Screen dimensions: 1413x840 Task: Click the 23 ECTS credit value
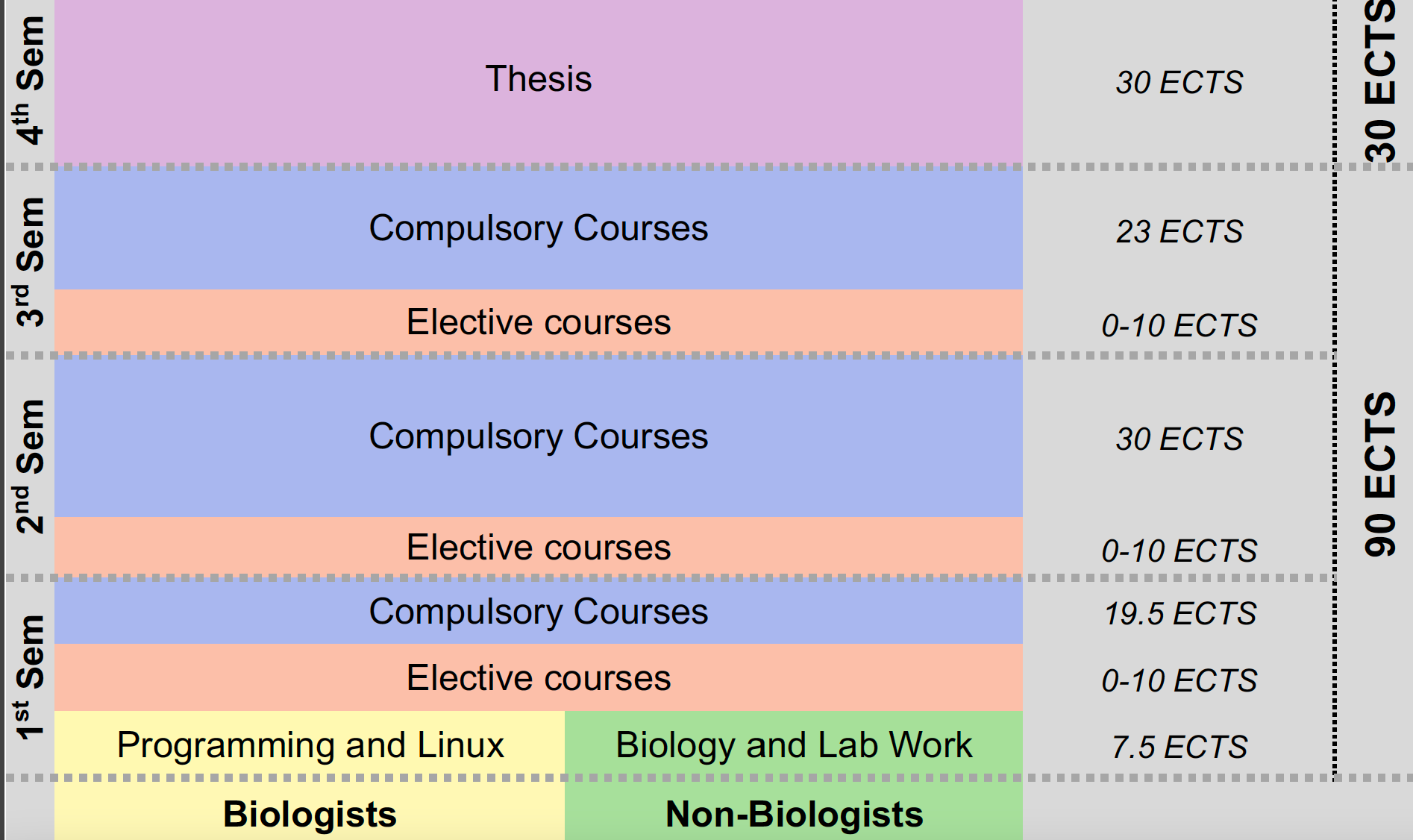click(1179, 232)
